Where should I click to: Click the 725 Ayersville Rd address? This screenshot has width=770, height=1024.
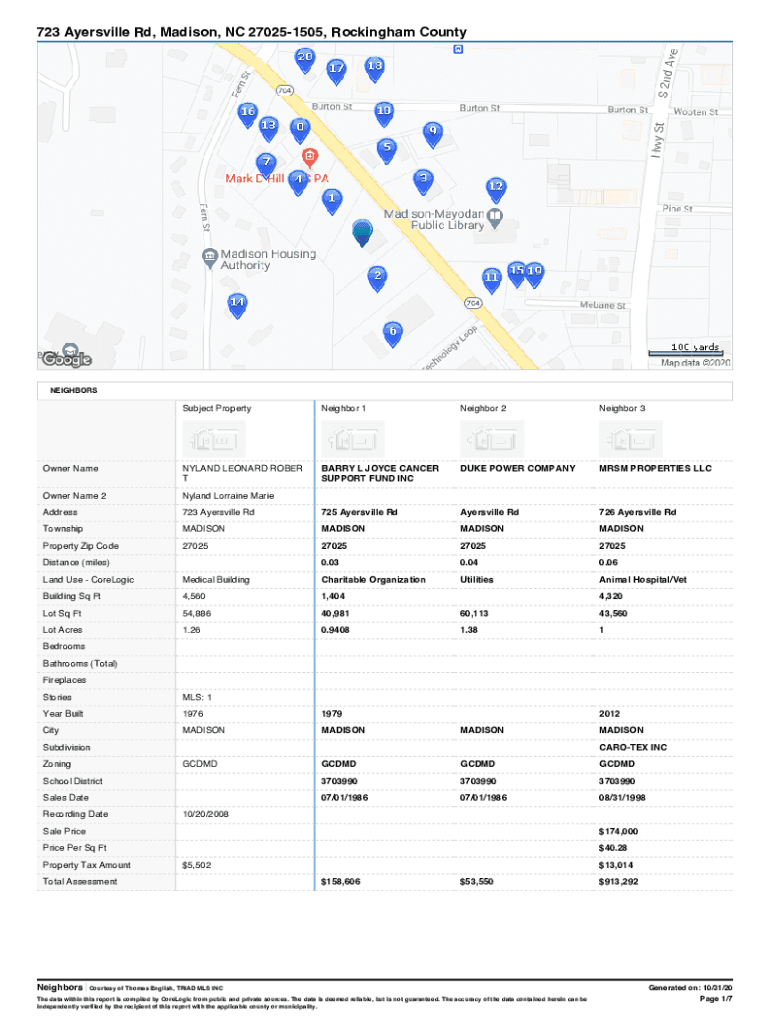(x=358, y=512)
